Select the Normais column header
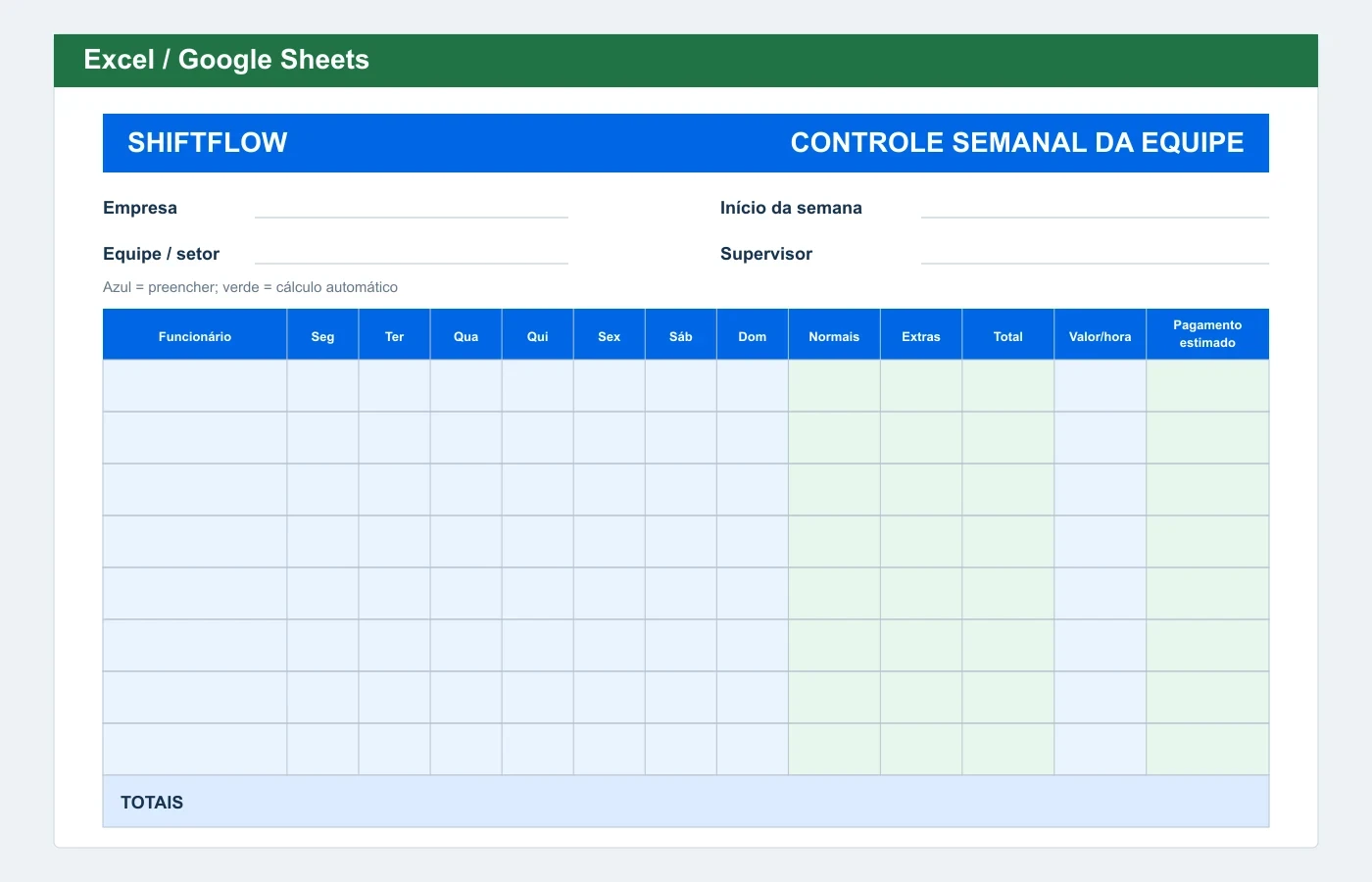This screenshot has width=1372, height=882. point(834,335)
